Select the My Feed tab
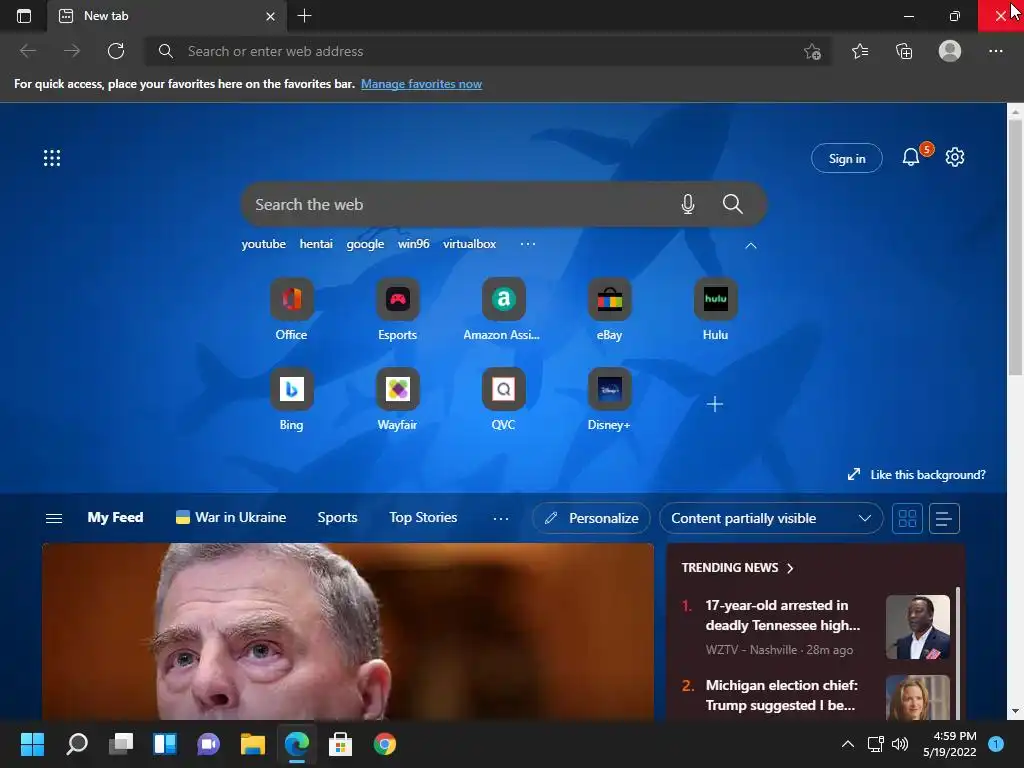This screenshot has height=768, width=1024. click(x=115, y=517)
